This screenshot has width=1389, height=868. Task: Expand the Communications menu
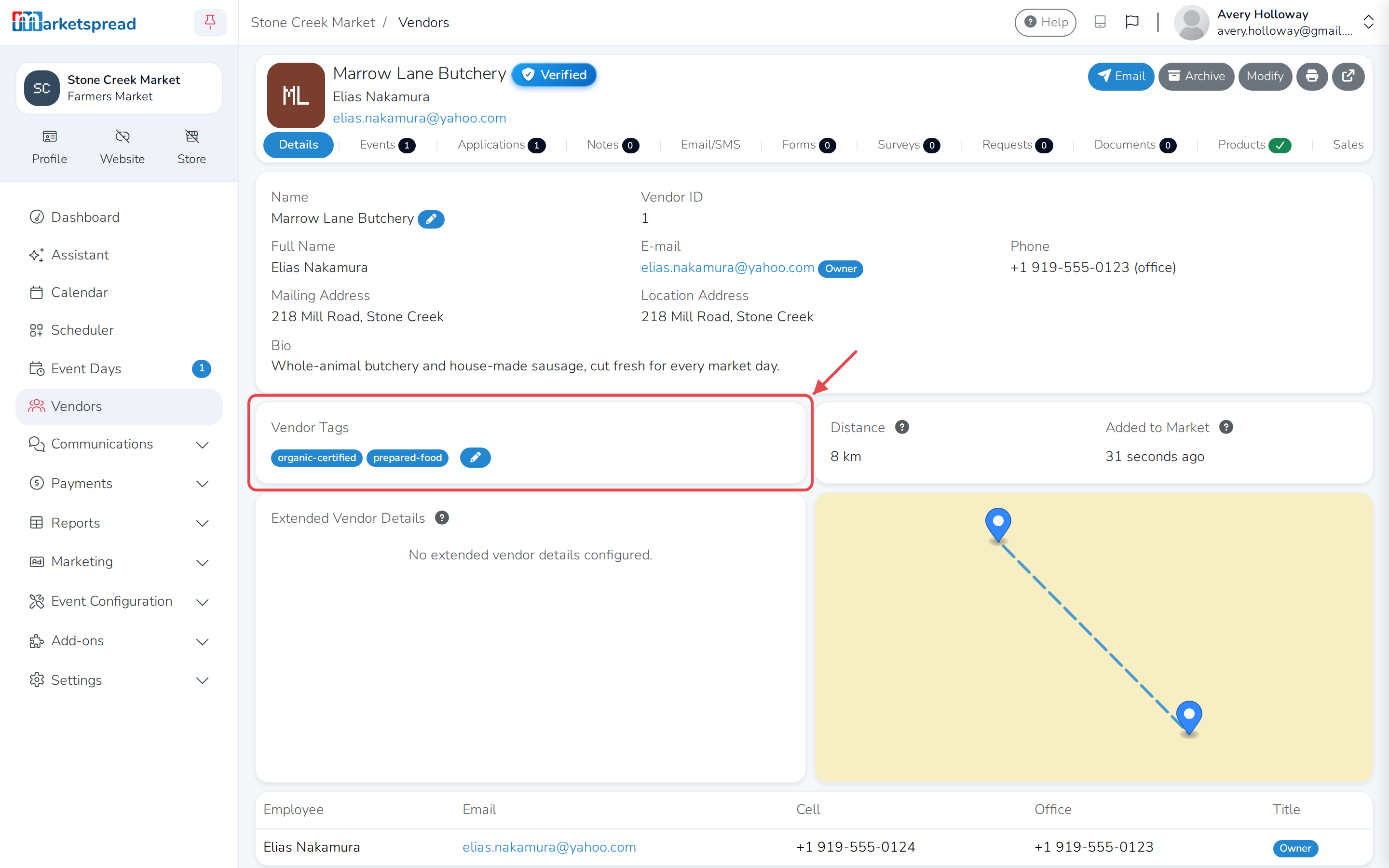pos(120,444)
